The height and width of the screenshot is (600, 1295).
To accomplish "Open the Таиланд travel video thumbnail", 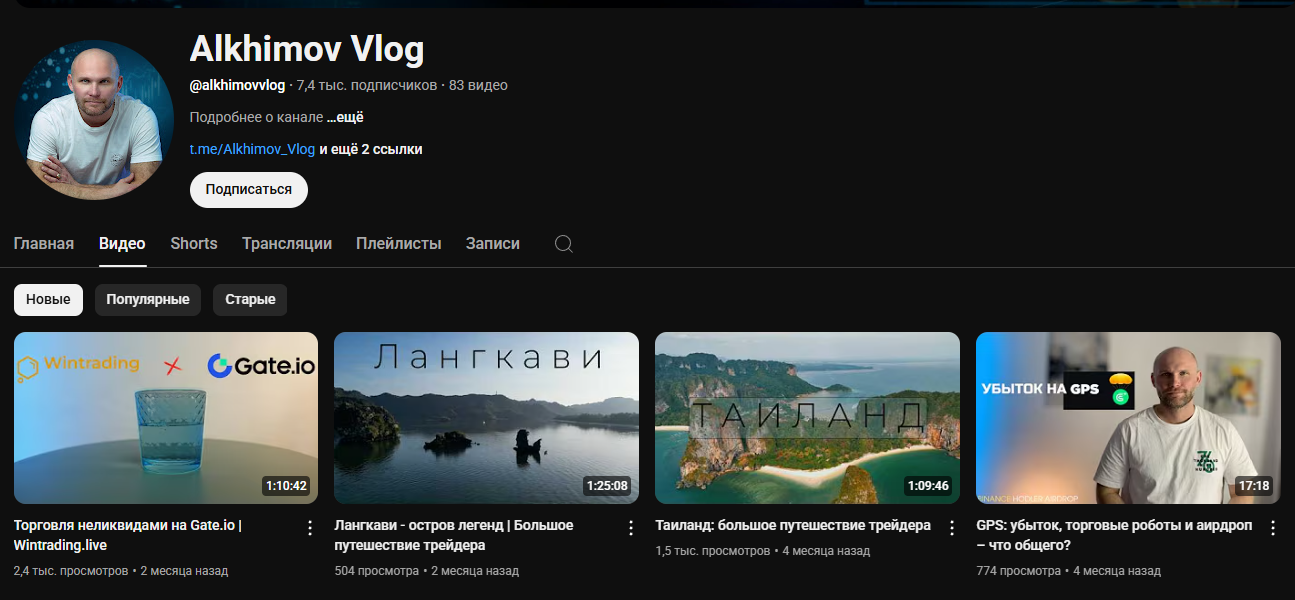I will tap(807, 417).
